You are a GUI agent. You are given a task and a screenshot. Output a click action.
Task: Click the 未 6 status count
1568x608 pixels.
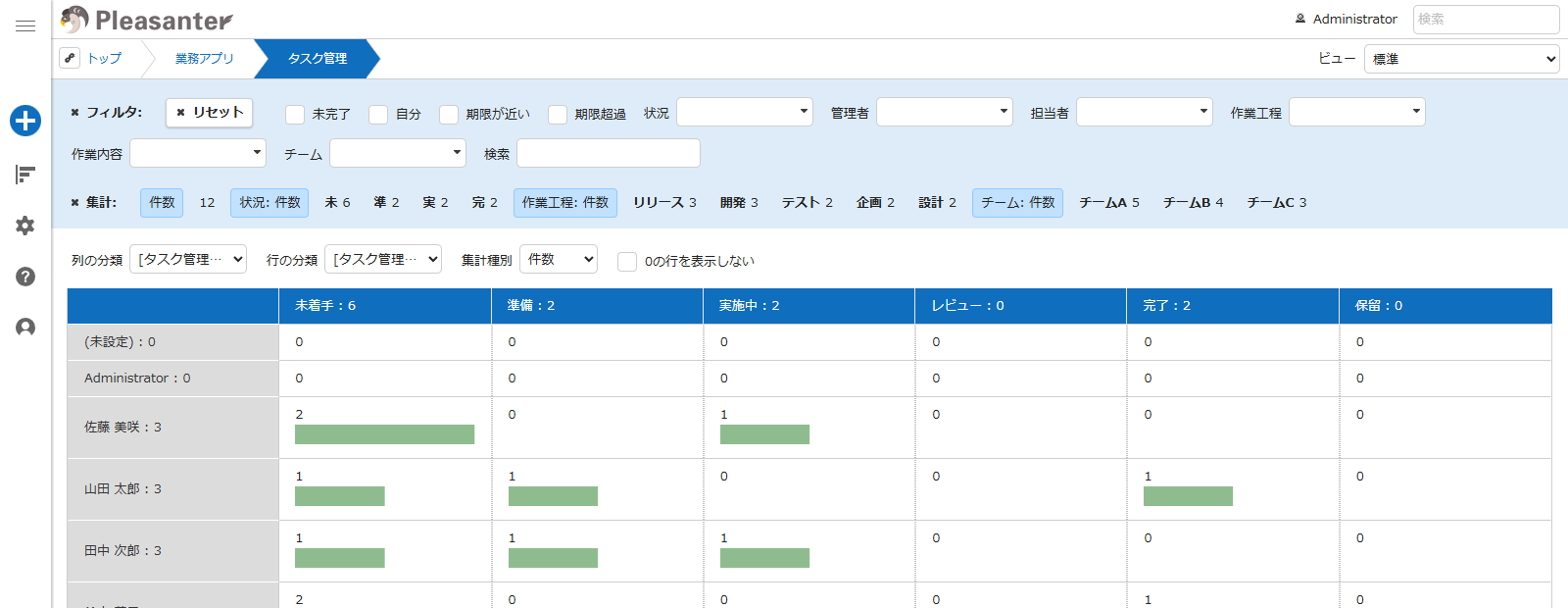(x=337, y=203)
